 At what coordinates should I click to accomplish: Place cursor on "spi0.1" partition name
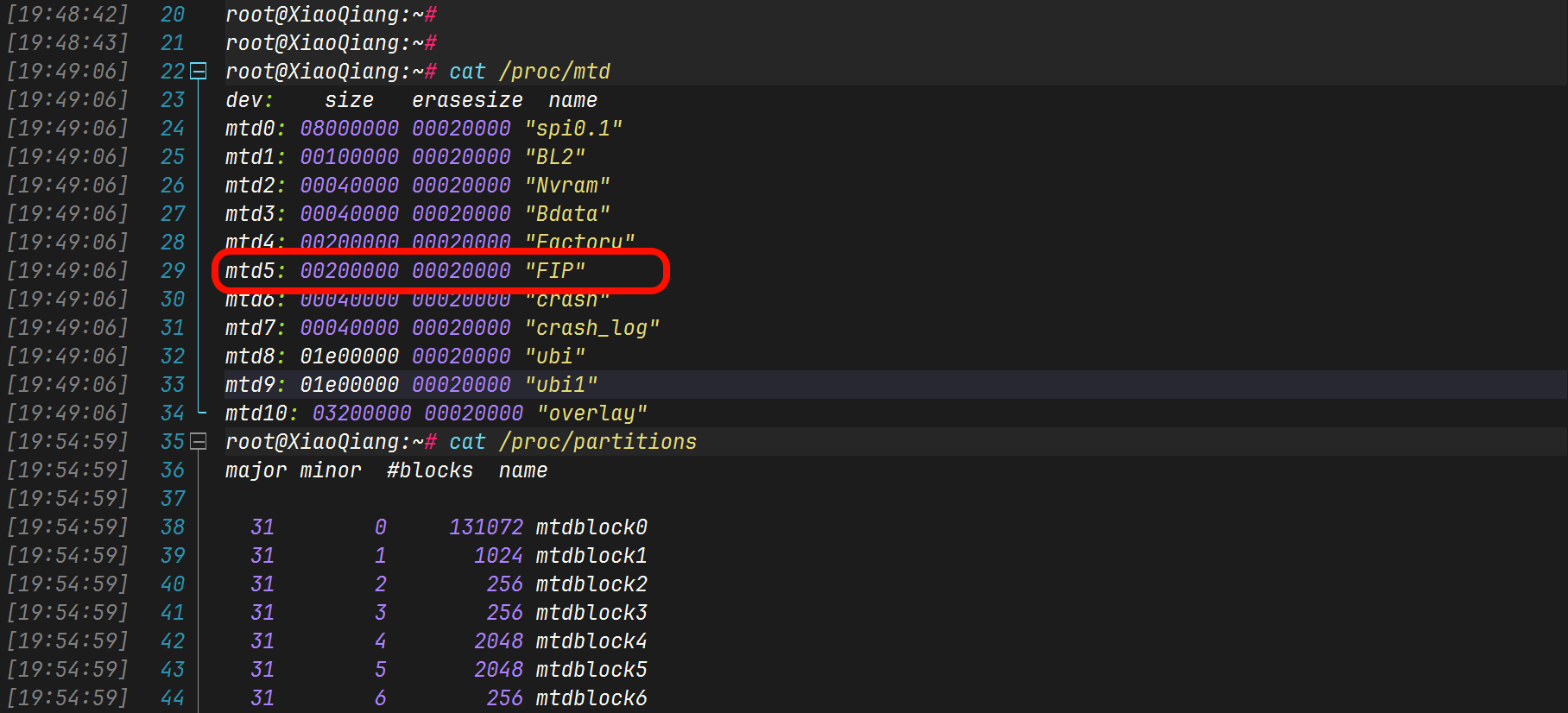(573, 129)
